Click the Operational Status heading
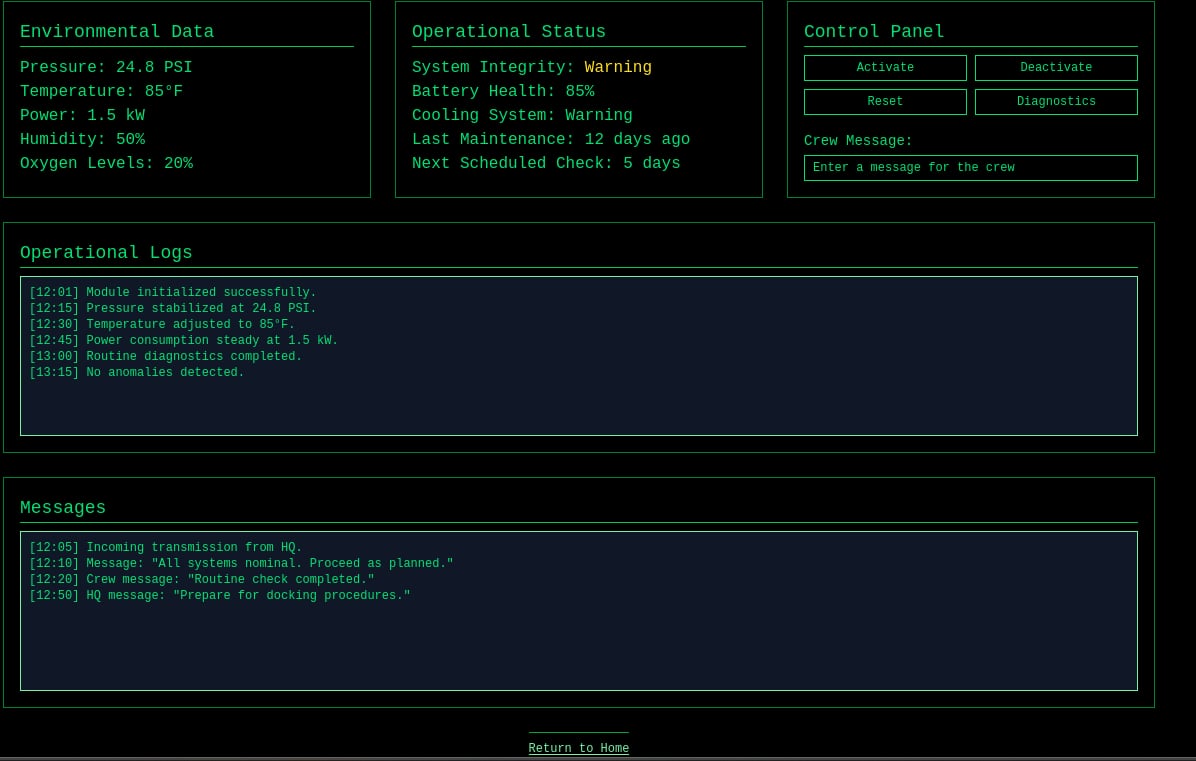 coord(509,32)
